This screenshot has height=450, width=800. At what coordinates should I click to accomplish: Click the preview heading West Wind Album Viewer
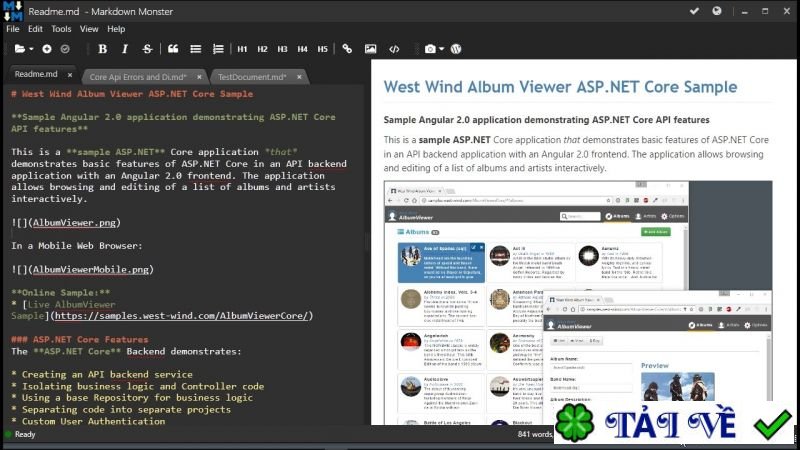(560, 87)
